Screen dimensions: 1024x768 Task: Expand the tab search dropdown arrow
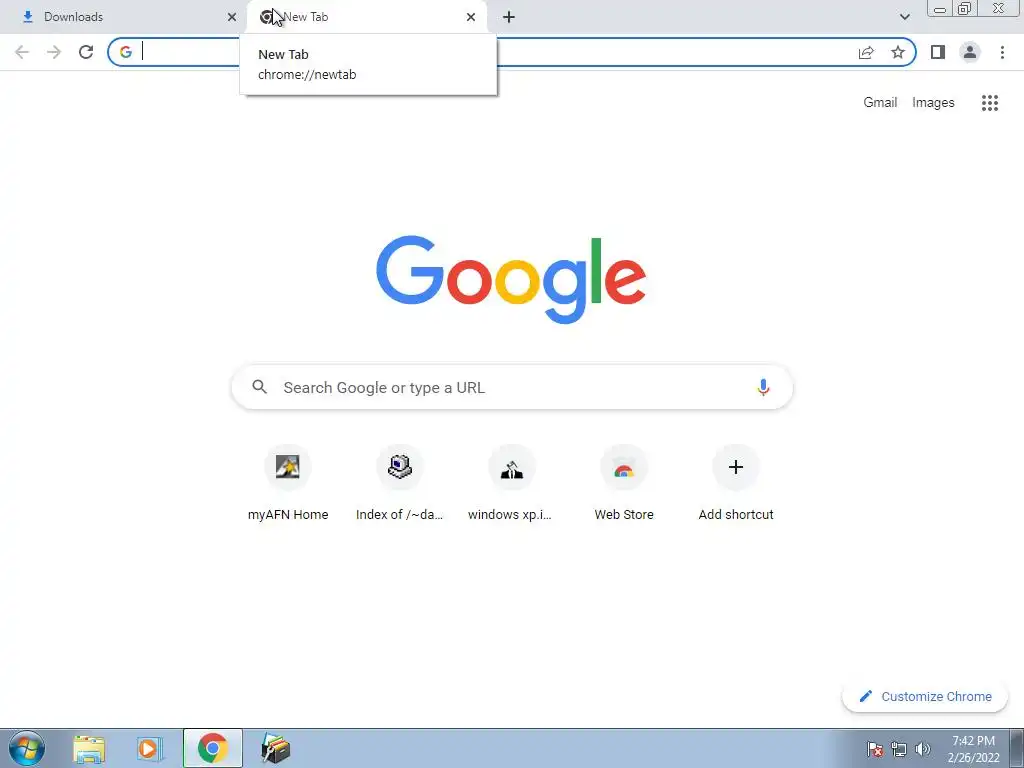click(x=904, y=17)
